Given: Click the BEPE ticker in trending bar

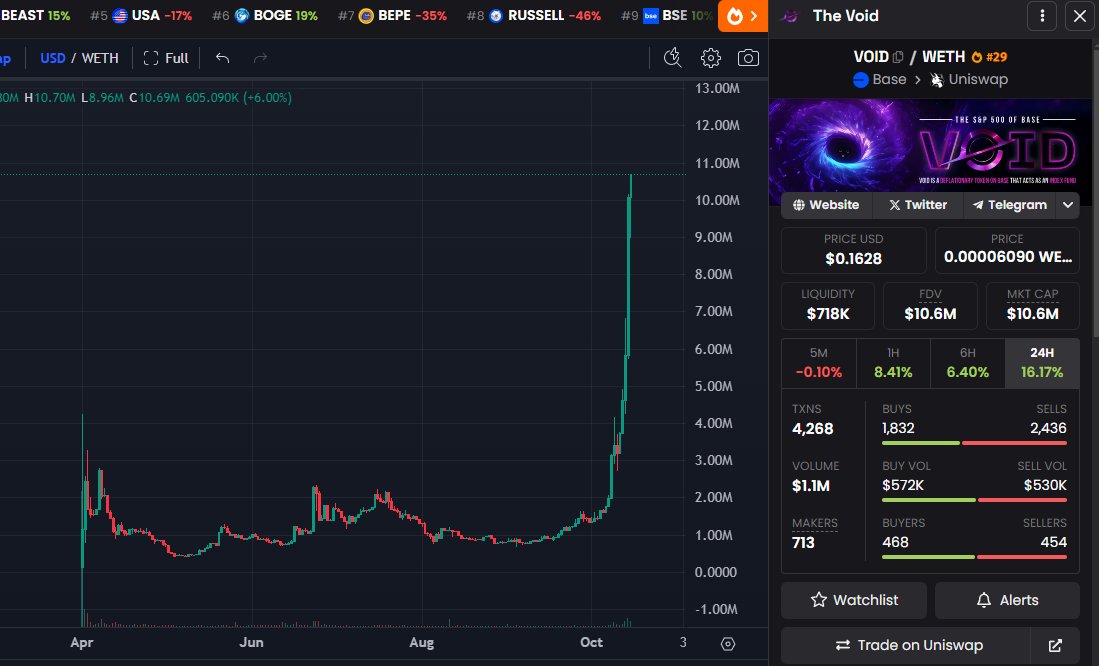Looking at the screenshot, I should click(x=392, y=15).
